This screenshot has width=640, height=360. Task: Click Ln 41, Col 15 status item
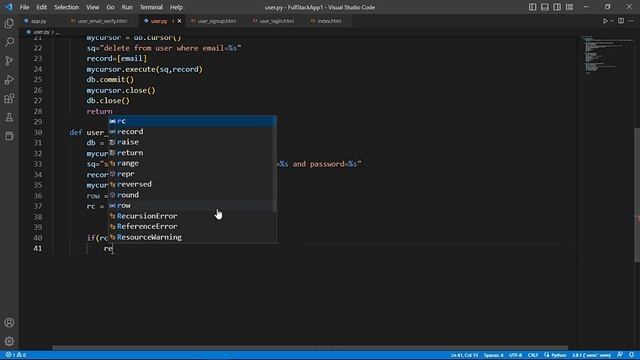point(464,355)
